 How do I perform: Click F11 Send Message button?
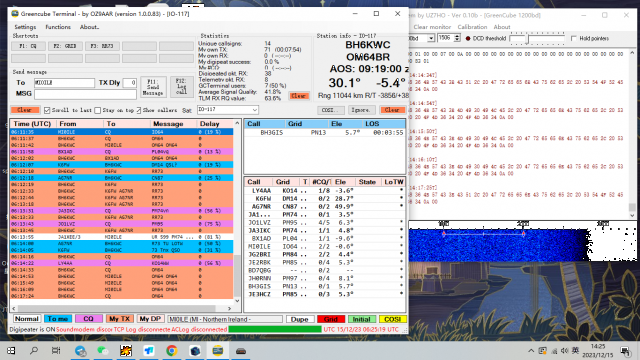coord(153,87)
